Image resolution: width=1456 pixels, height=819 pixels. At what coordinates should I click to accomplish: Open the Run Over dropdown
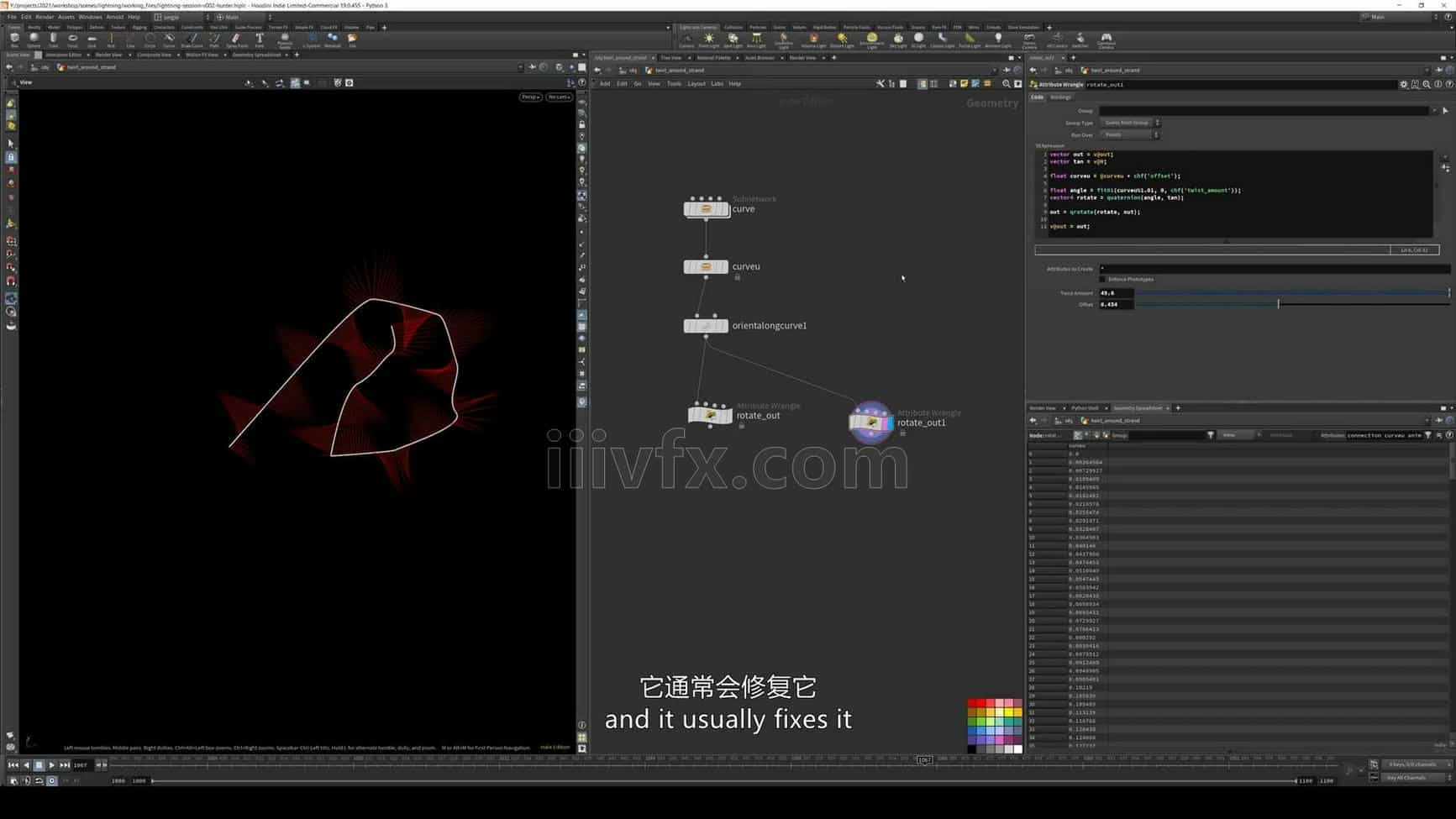point(1130,135)
